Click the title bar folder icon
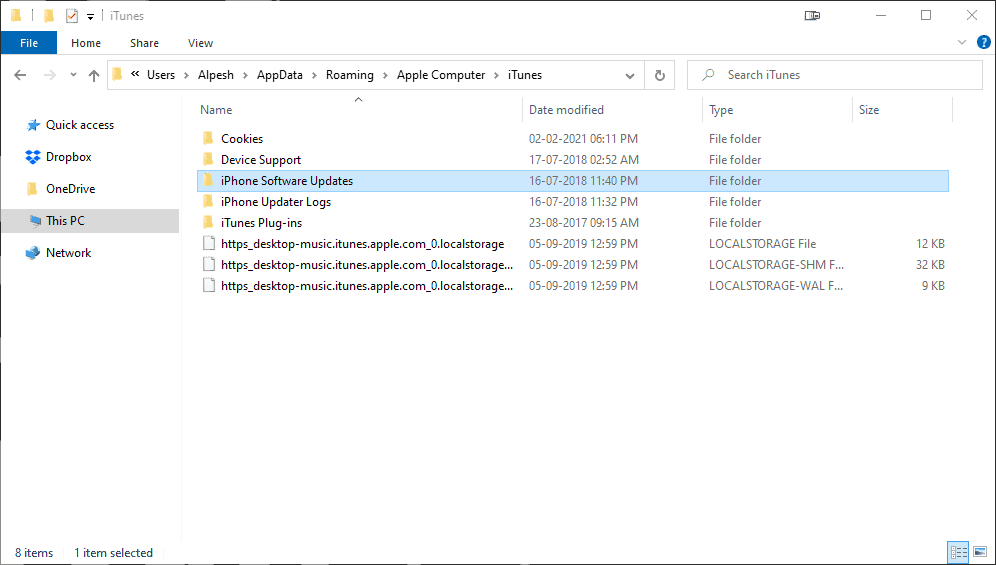996x565 pixels. (17, 15)
